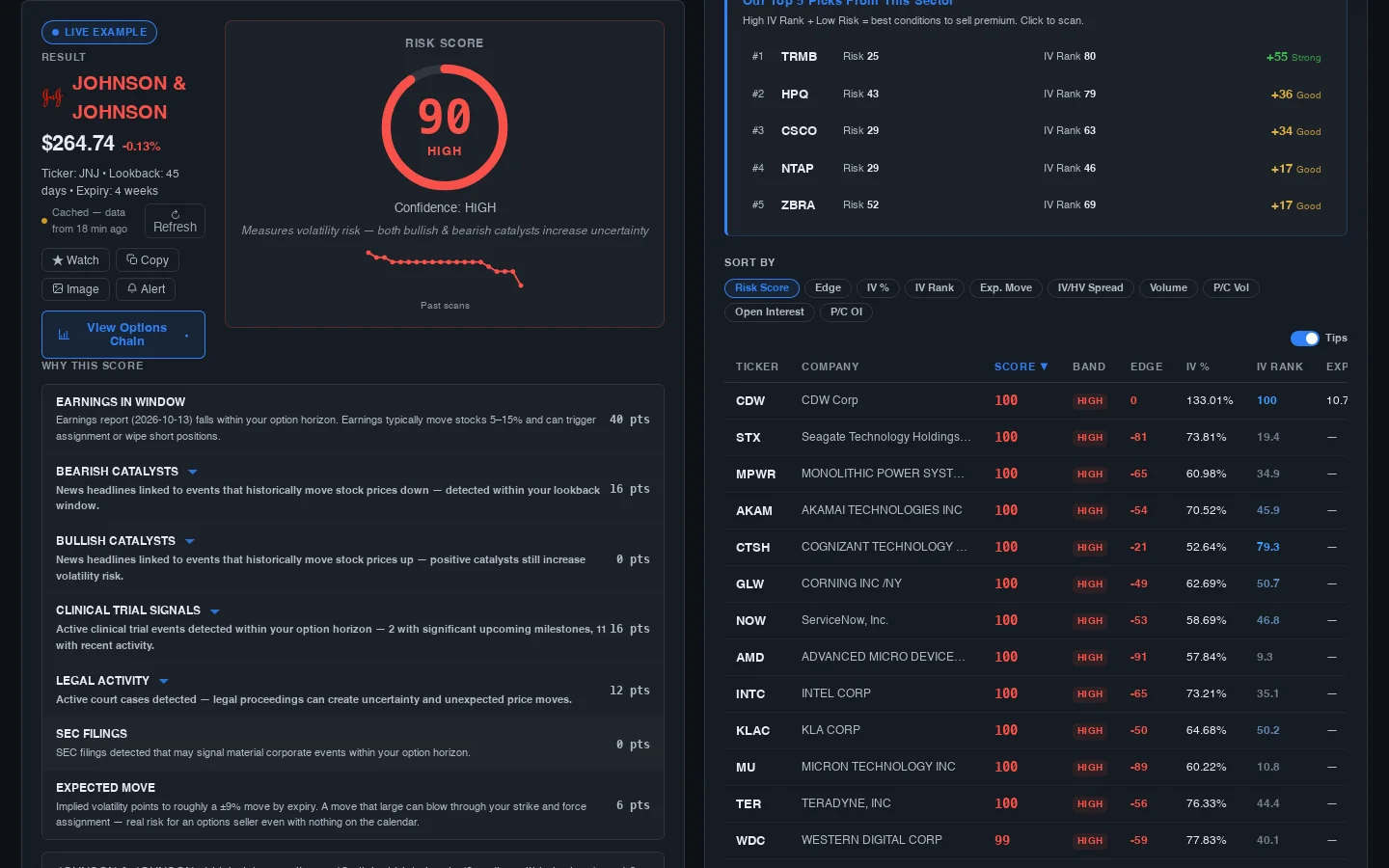Expand Bullish Catalysts details
Screen dimensions: 1389x868
coord(189,541)
